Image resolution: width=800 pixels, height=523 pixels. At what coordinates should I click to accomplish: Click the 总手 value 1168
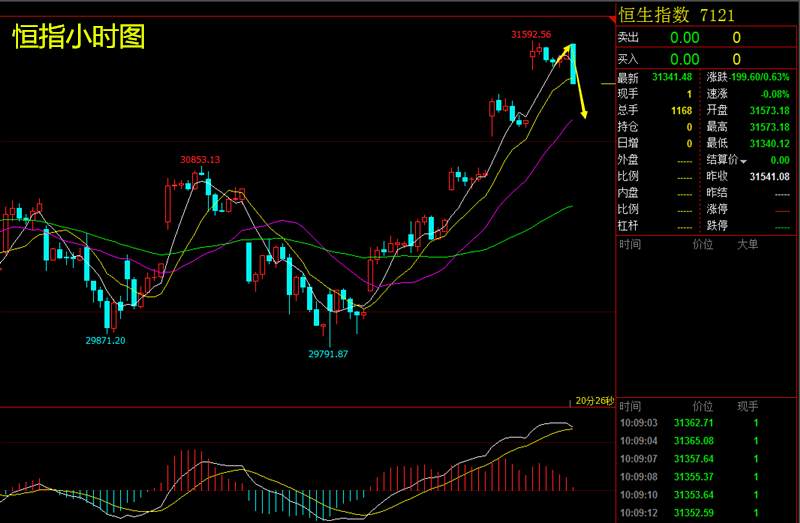click(682, 110)
